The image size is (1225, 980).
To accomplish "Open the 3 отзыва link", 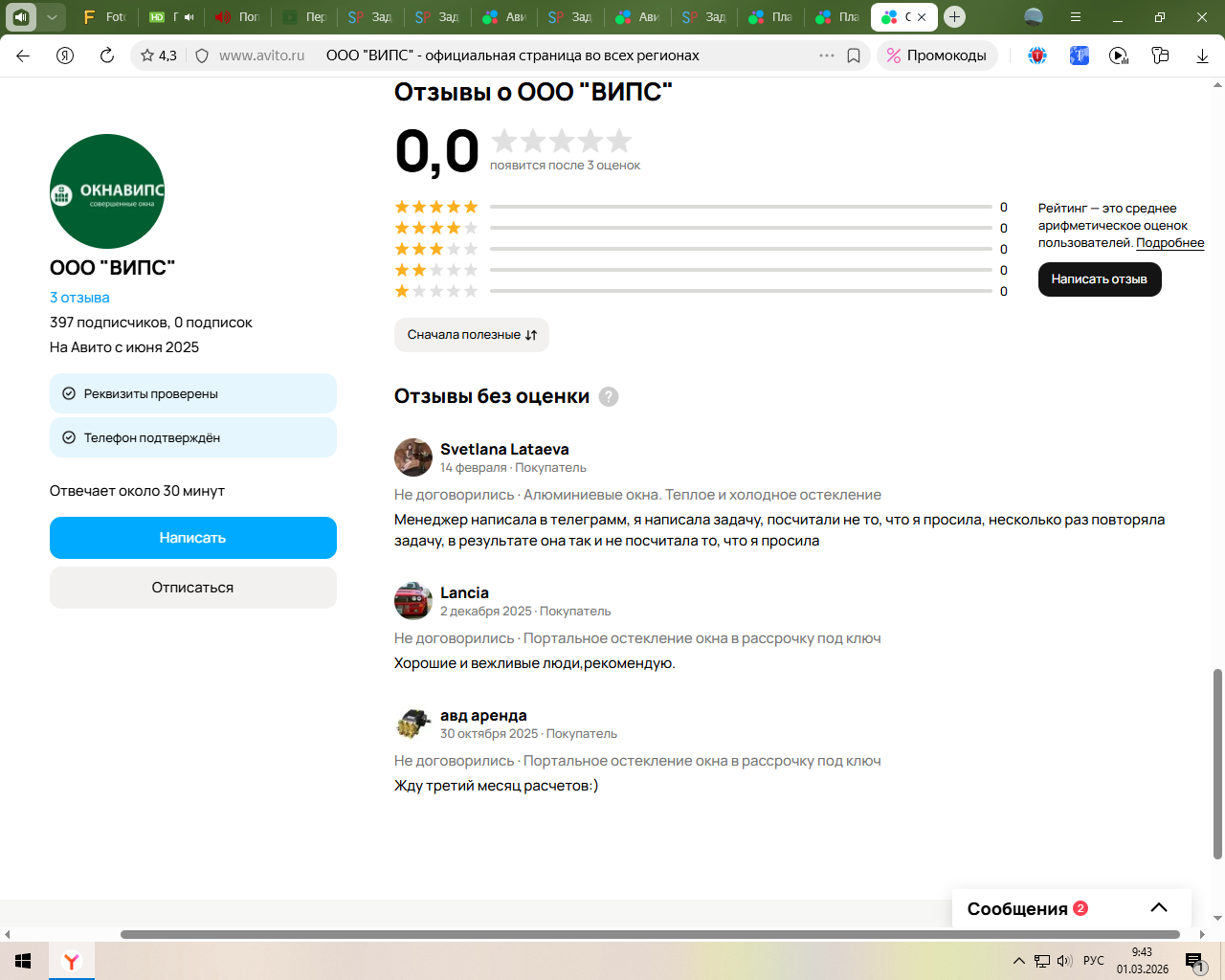I will (x=79, y=298).
